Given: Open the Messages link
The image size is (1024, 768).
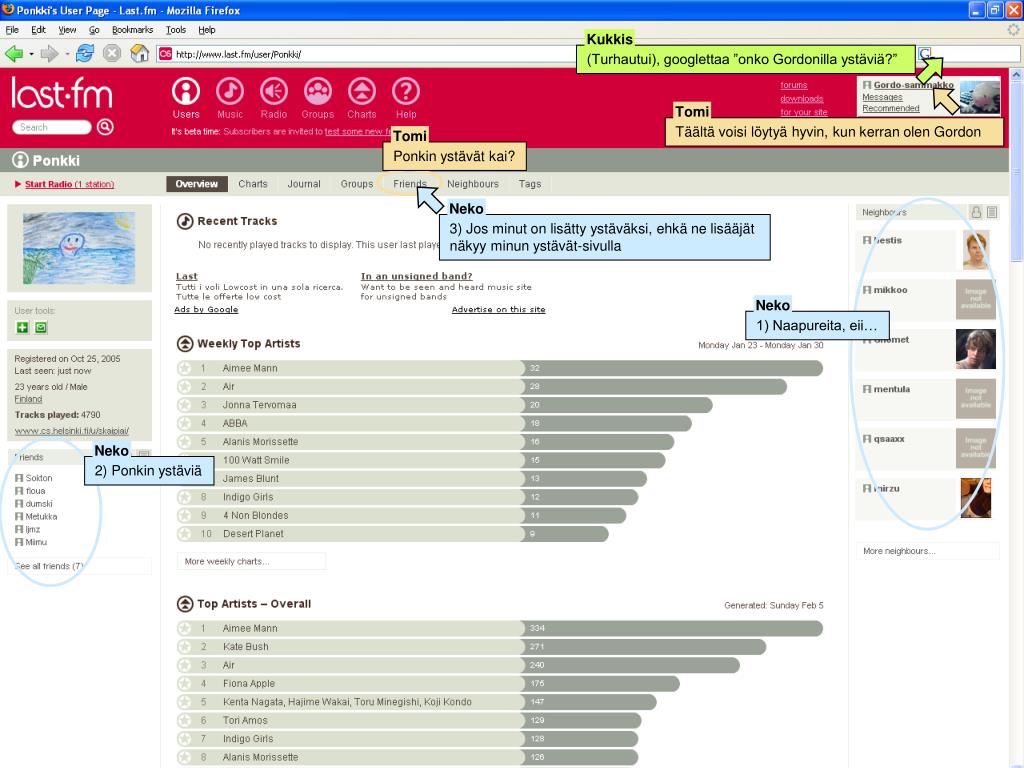Looking at the screenshot, I should coord(882,97).
